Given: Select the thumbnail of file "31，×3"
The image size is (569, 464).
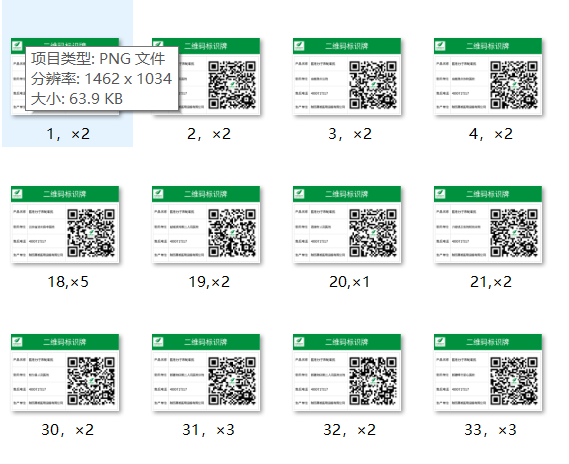Looking at the screenshot, I should pyautogui.click(x=206, y=373).
